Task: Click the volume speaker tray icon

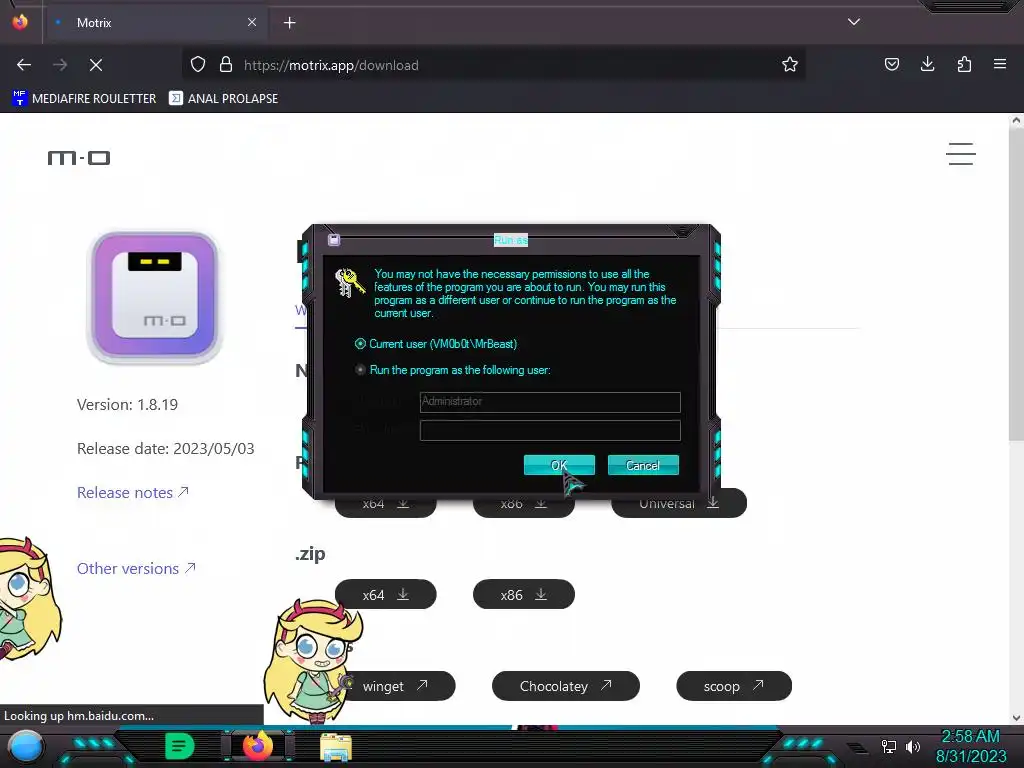Action: click(913, 746)
